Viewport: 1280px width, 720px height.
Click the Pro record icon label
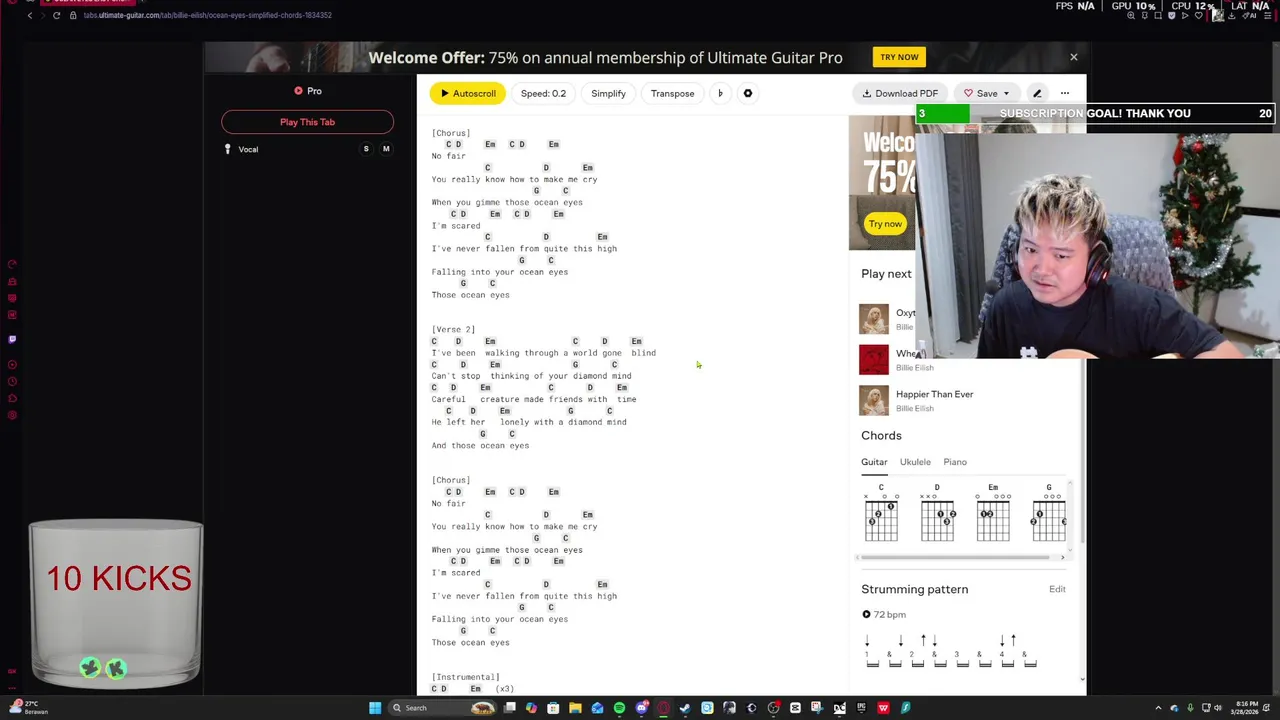tap(307, 91)
